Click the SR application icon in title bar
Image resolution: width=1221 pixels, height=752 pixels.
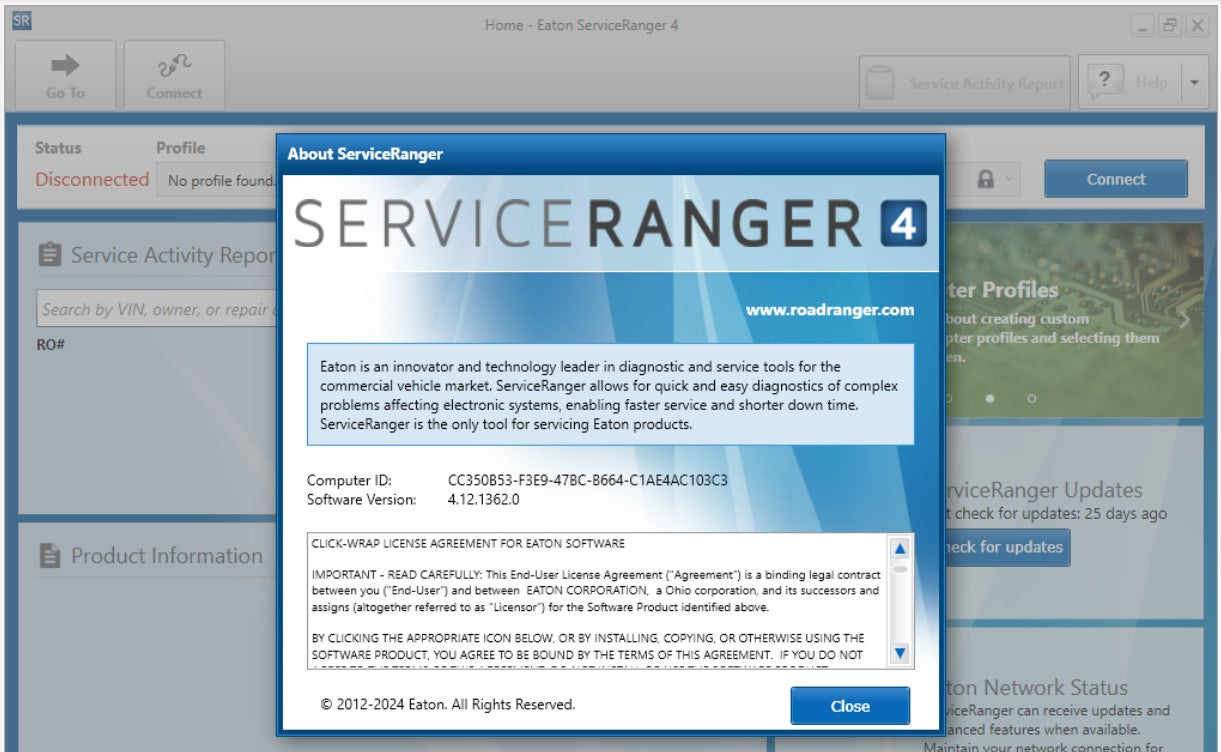[21, 23]
